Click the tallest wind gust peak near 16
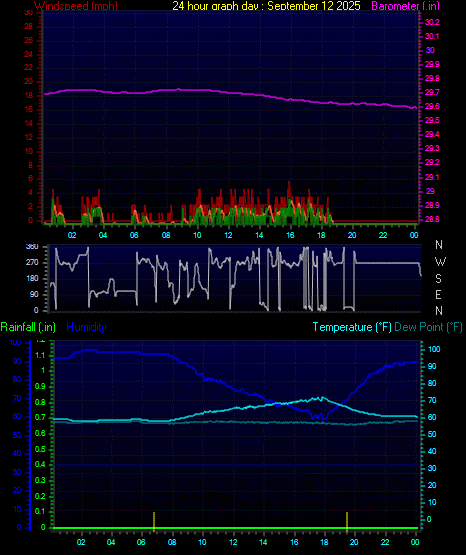The height and width of the screenshot is (555, 466). (289, 183)
